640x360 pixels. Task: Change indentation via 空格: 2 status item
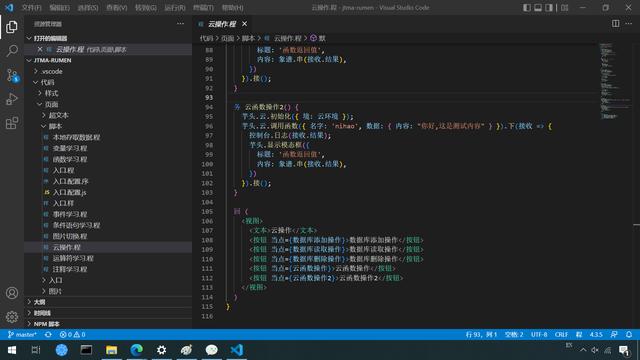(x=514, y=335)
